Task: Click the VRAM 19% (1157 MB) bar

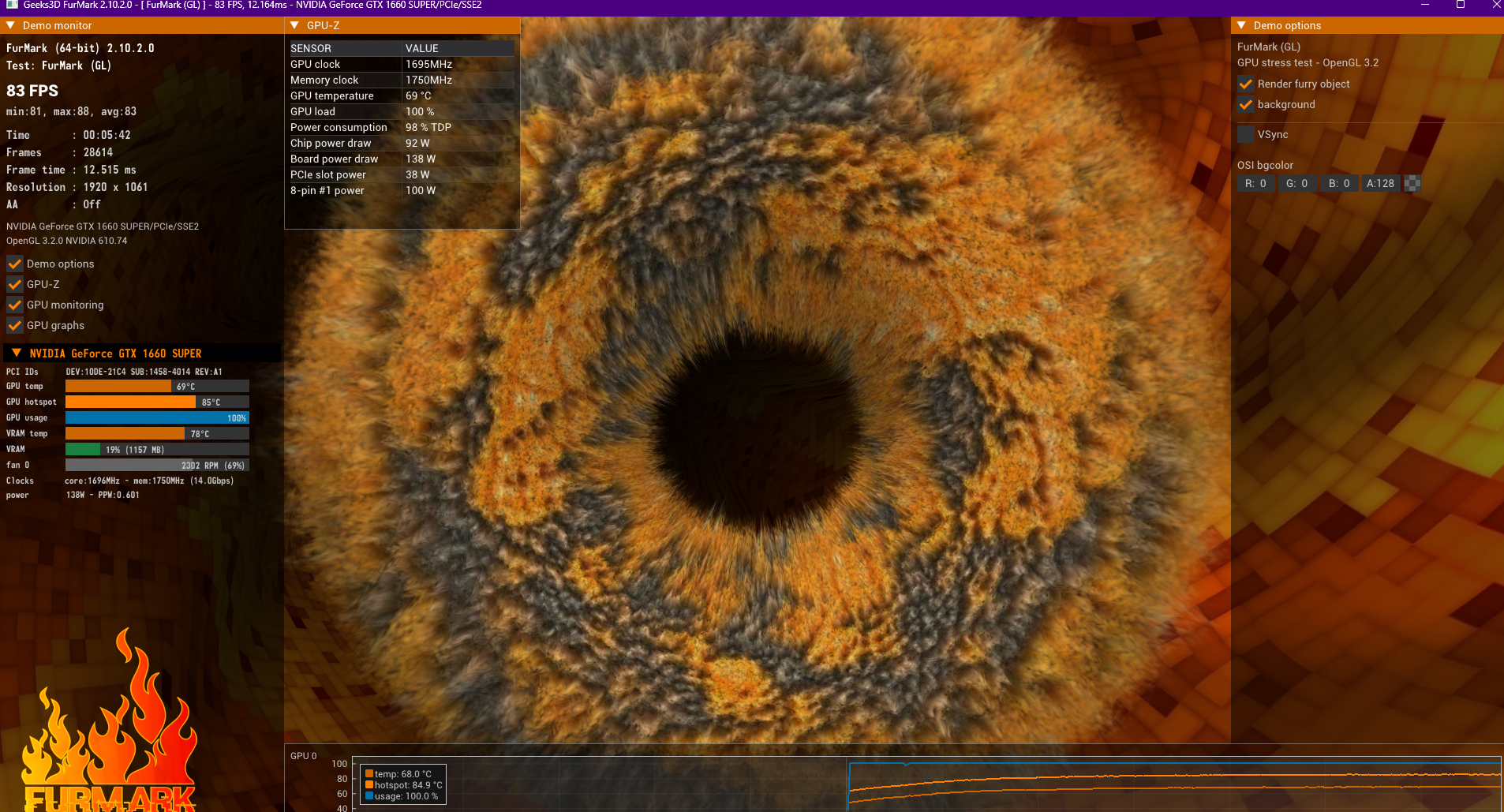Action: pos(157,449)
